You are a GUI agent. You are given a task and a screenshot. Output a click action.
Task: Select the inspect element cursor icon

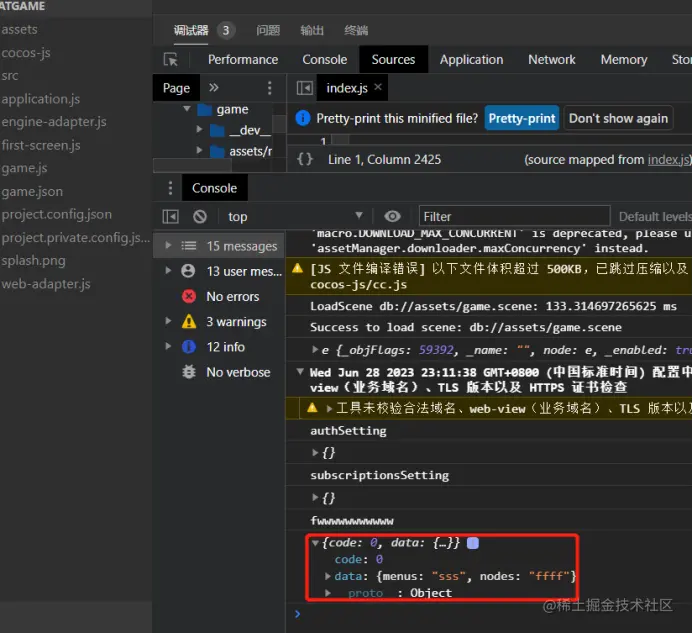click(171, 60)
